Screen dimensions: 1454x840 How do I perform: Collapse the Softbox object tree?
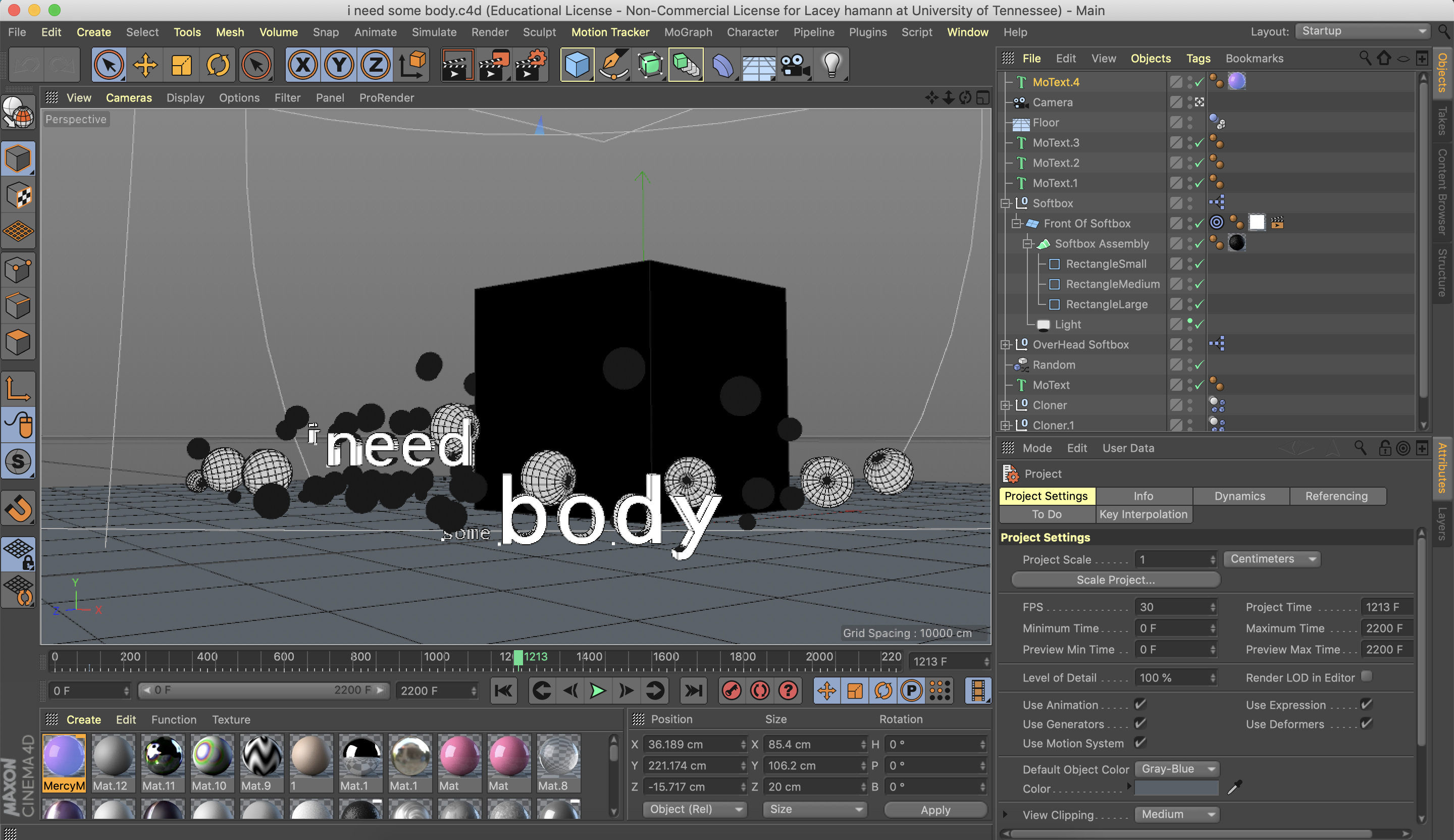1005,203
